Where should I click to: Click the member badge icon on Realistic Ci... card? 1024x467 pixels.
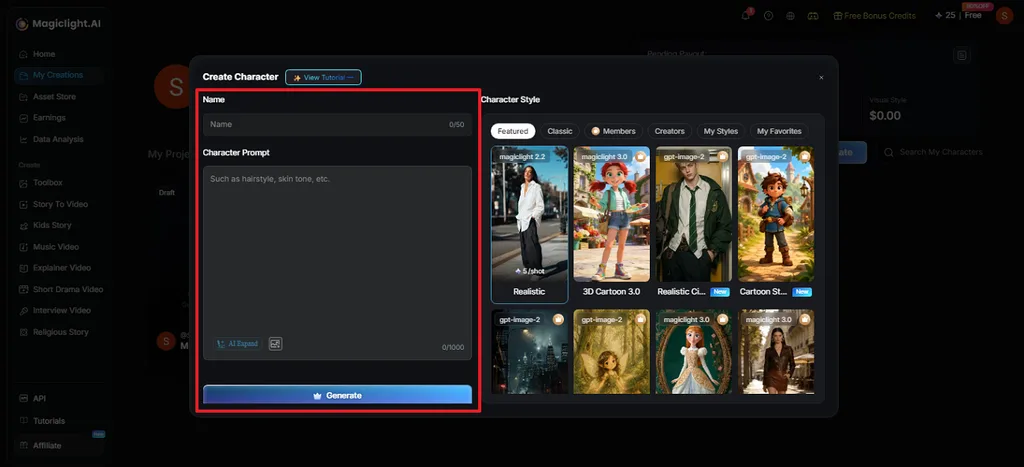(723, 157)
